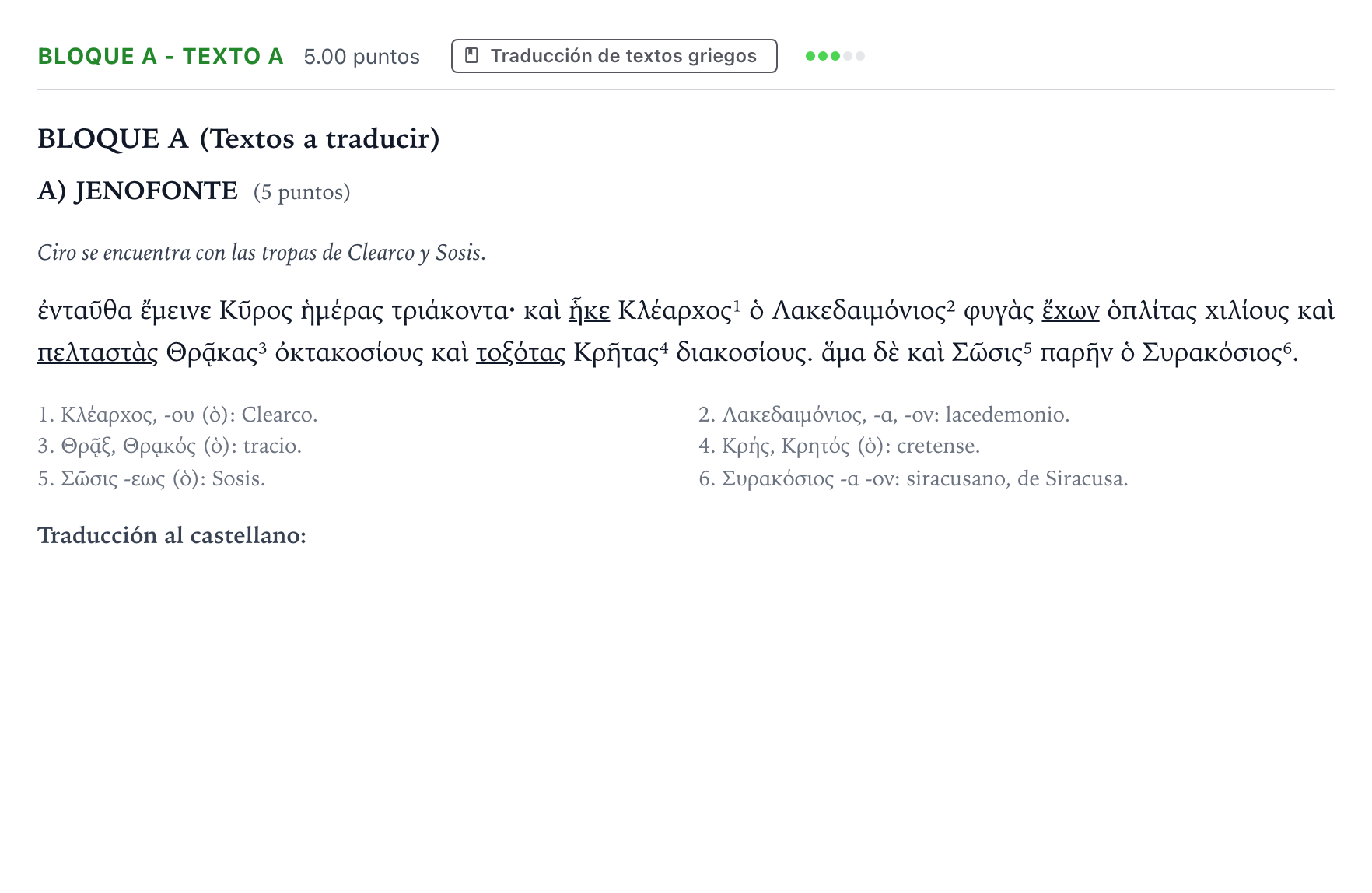Viewport: 1372px width, 893px height.
Task: Click the Traducción al castellano label
Action: tap(172, 535)
